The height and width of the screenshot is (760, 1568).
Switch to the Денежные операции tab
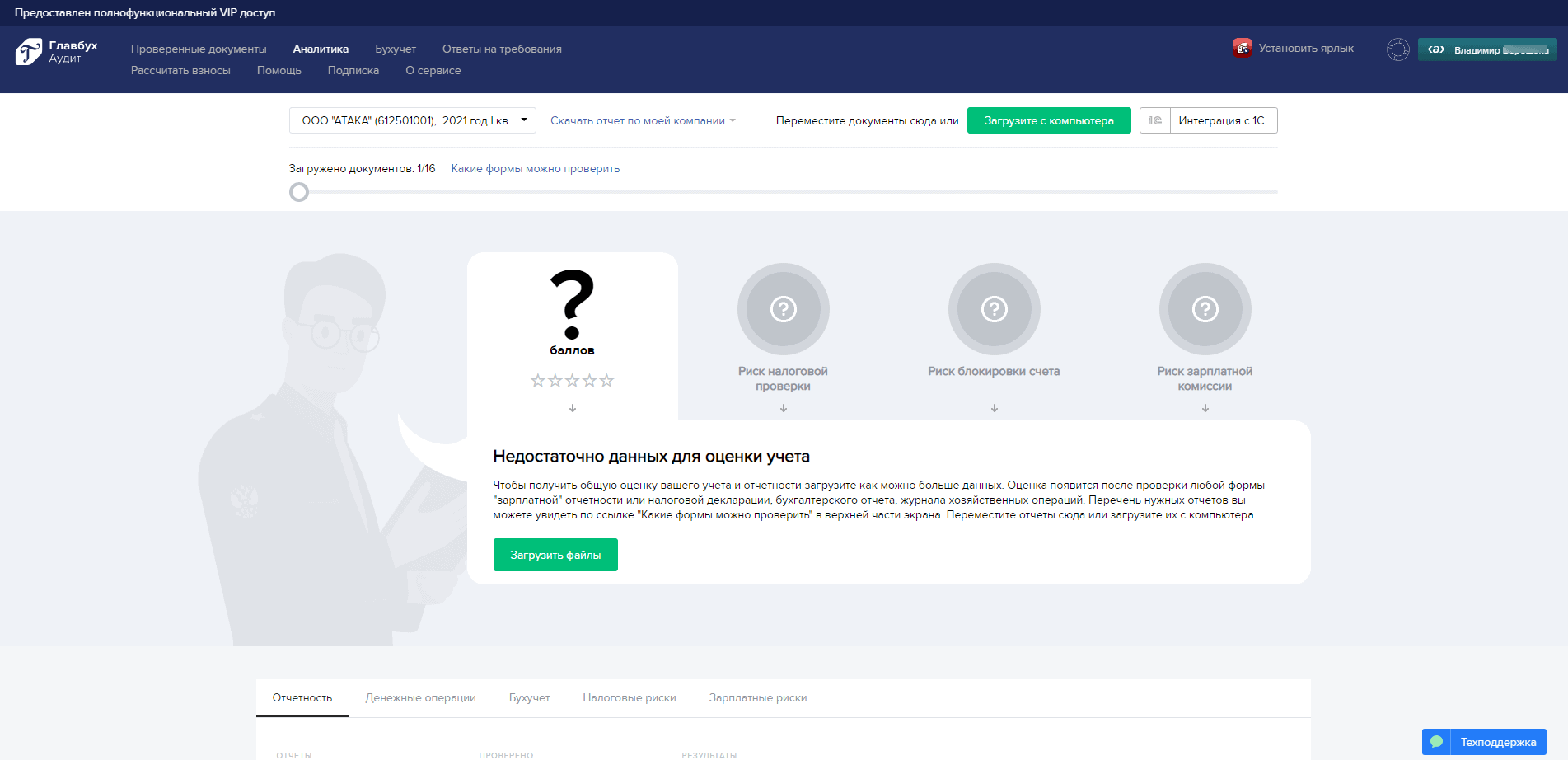point(420,697)
